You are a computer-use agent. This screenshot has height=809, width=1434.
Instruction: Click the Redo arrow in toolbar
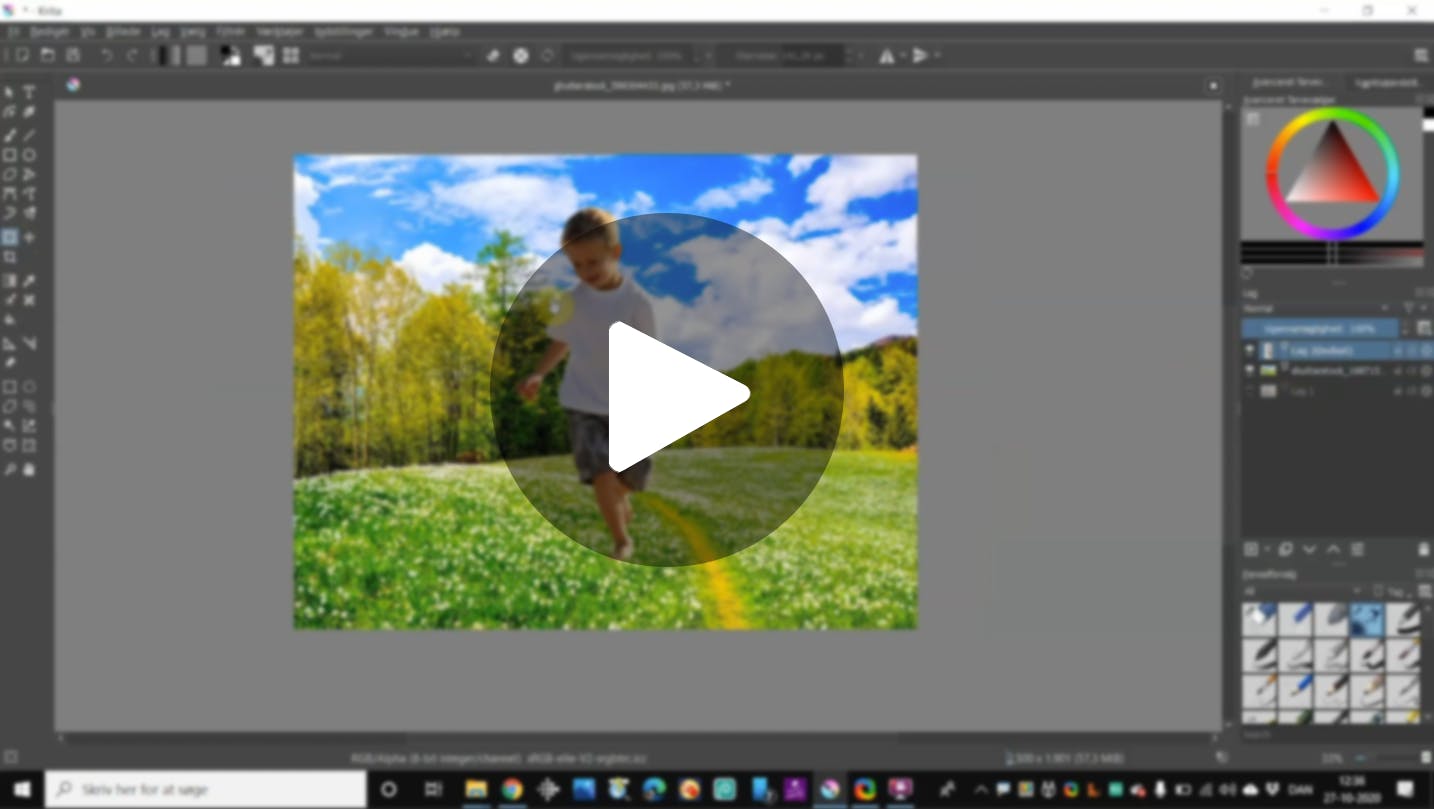132,55
